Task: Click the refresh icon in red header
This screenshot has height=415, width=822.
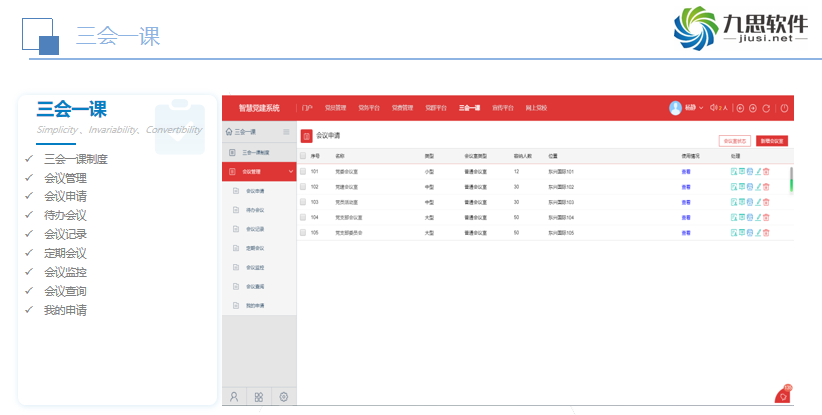Action: (766, 108)
